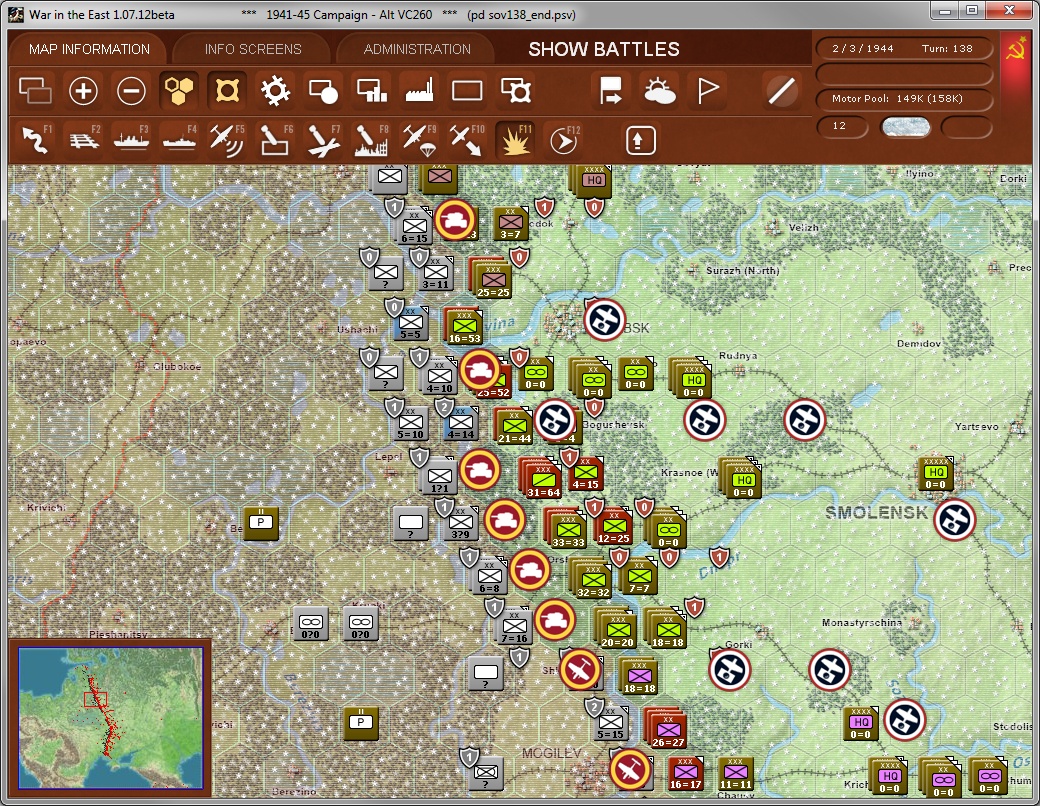This screenshot has height=806, width=1040.
Task: Select the German unit counter 7=16
Action: click(513, 626)
